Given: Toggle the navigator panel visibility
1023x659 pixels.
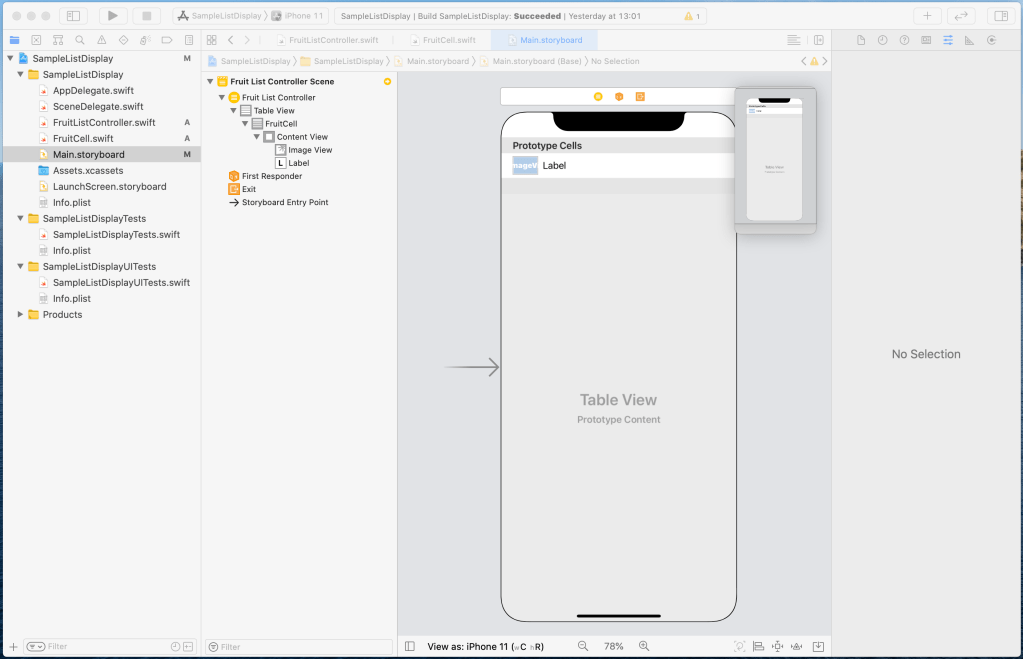Looking at the screenshot, I should pos(73,16).
